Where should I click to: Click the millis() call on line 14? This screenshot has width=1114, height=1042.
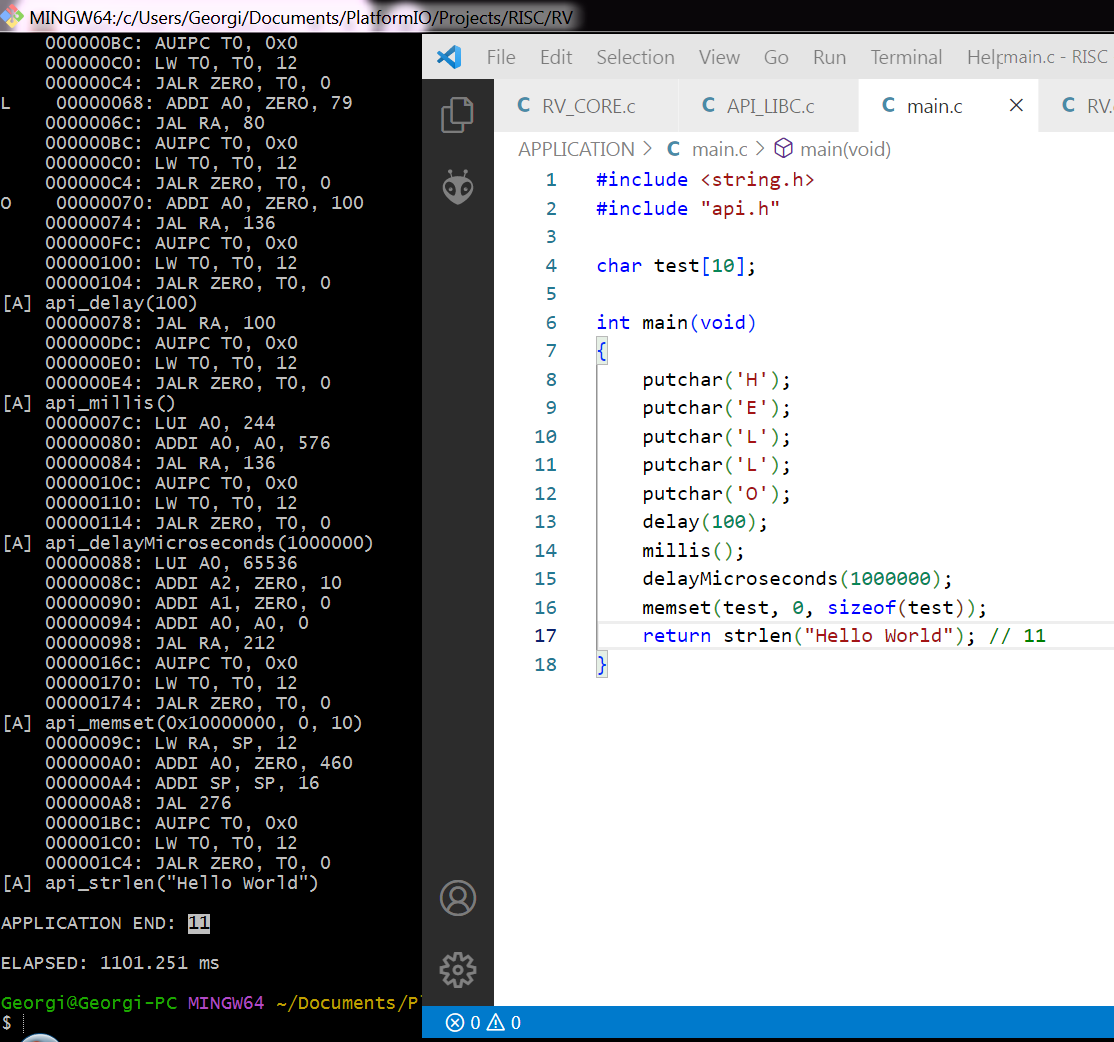[x=693, y=550]
